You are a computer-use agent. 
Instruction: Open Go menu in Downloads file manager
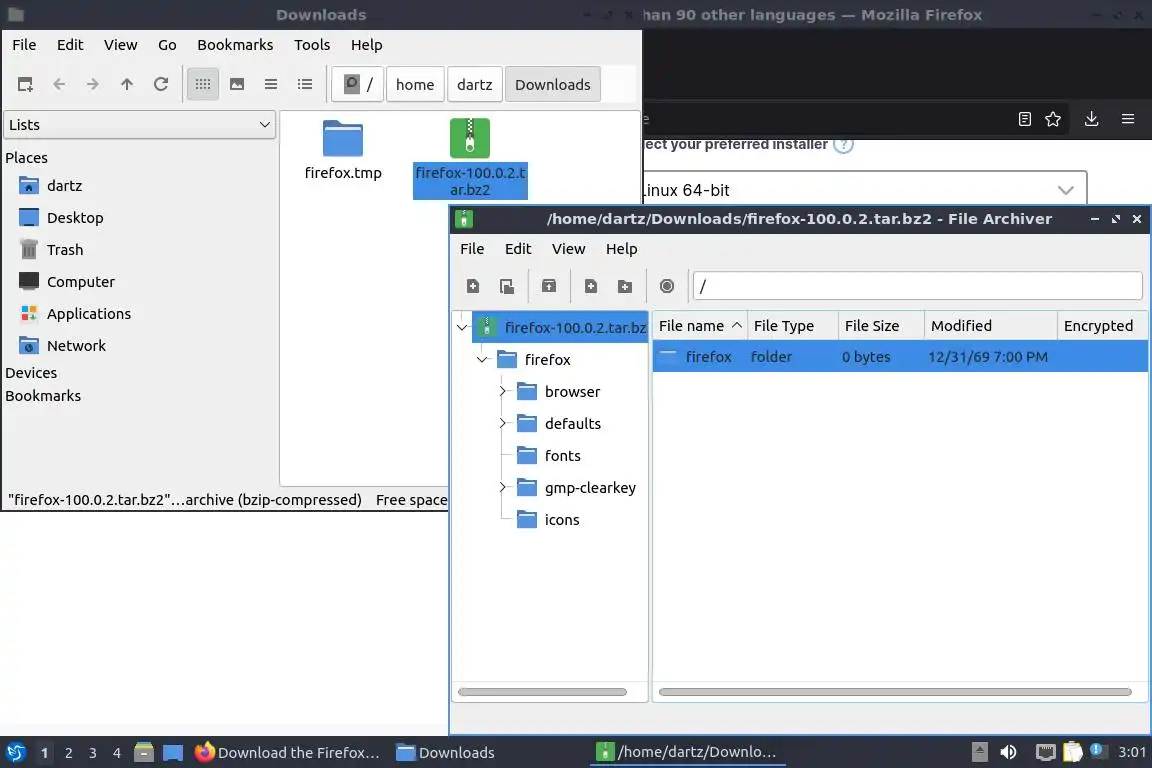pos(167,45)
